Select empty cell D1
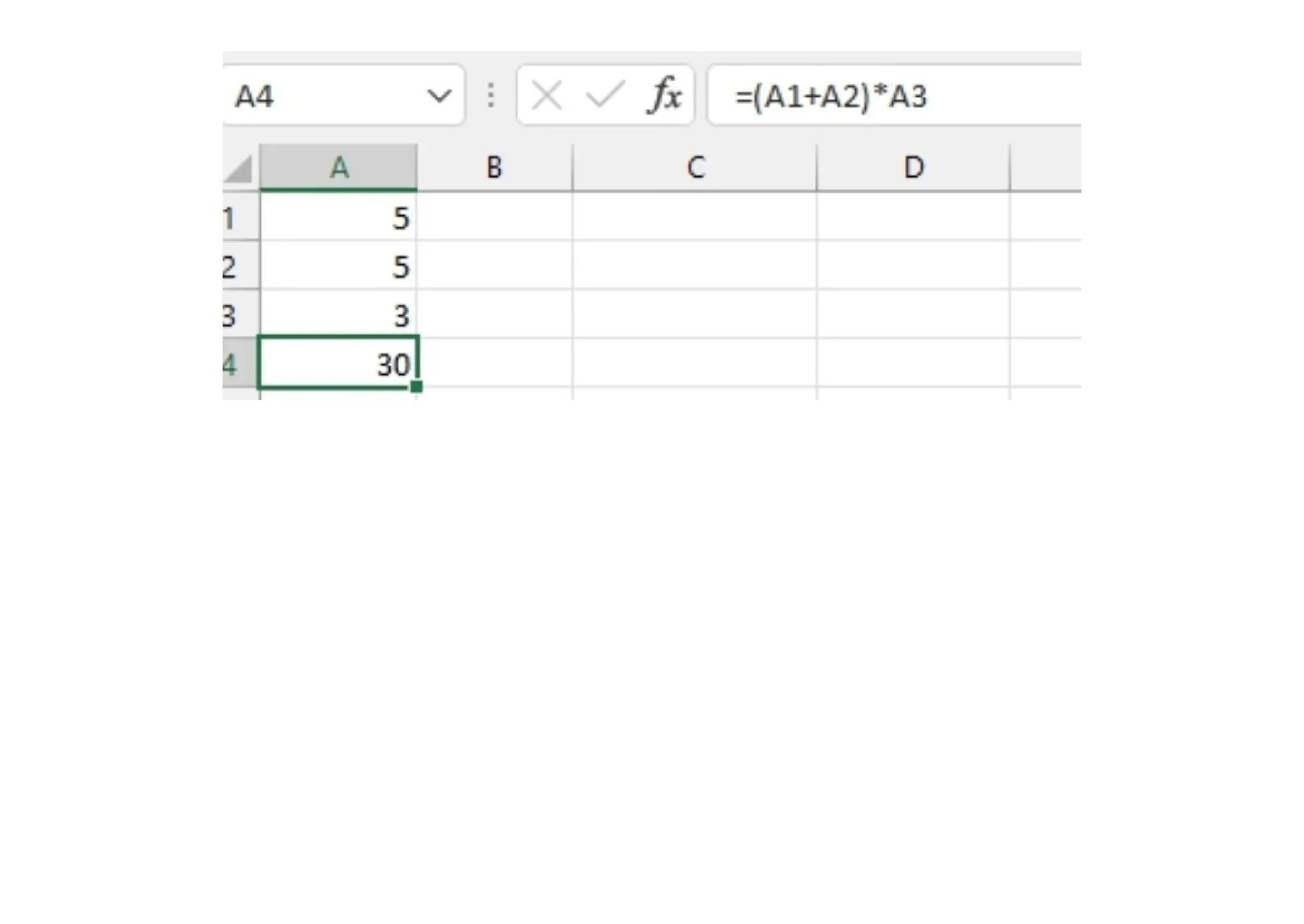This screenshot has height=924, width=1304. click(x=913, y=217)
